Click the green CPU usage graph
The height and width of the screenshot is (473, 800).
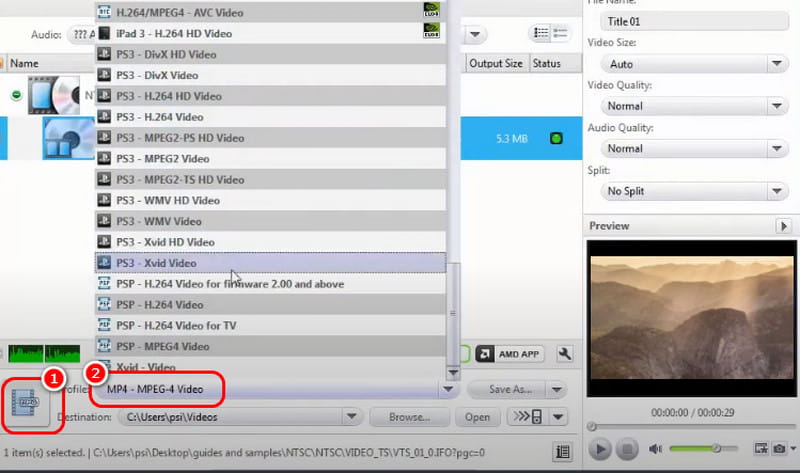point(44,354)
